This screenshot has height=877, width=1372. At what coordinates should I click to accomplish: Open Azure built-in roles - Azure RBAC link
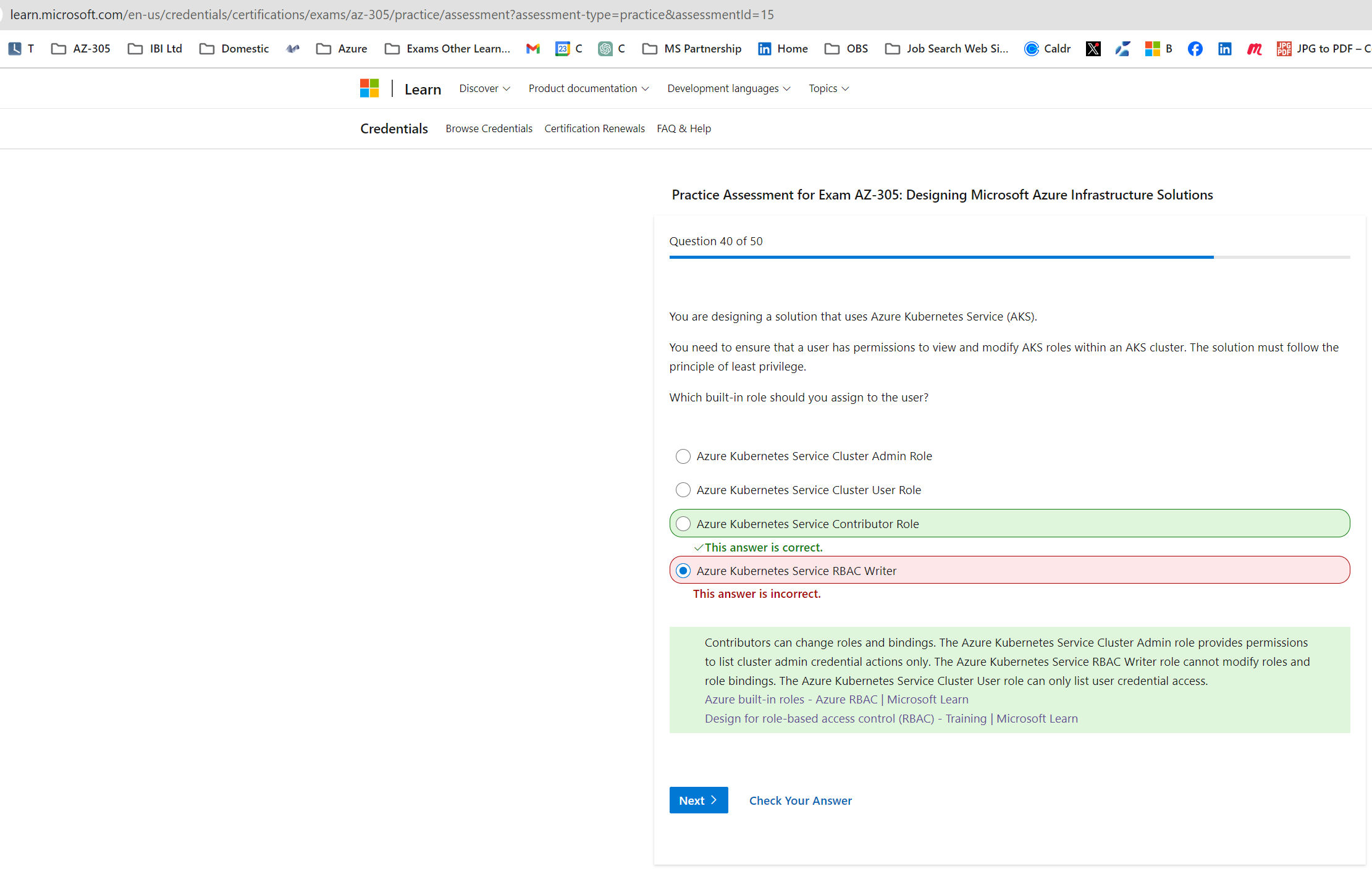click(x=836, y=699)
